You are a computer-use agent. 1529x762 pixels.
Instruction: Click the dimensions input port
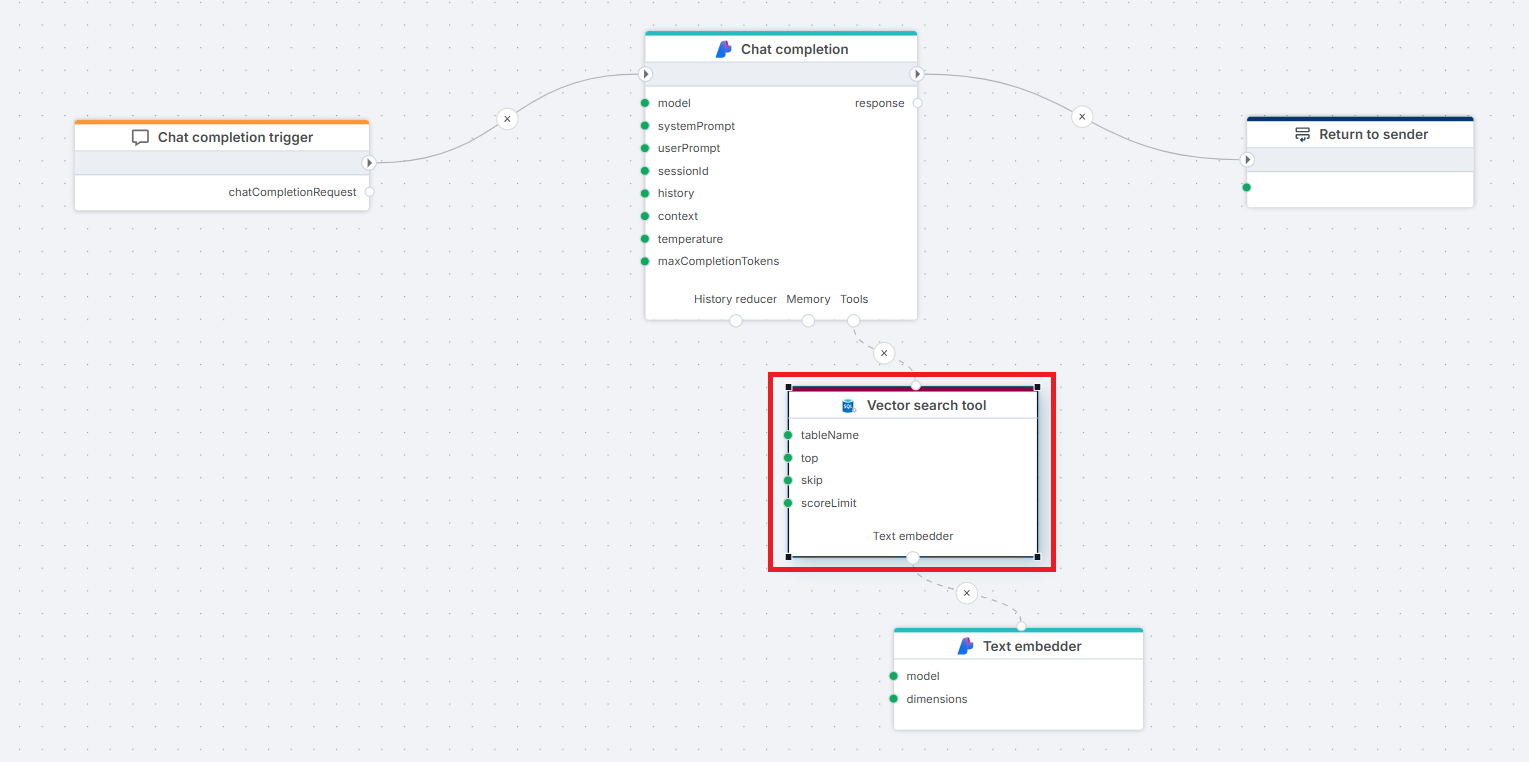pyautogui.click(x=893, y=699)
